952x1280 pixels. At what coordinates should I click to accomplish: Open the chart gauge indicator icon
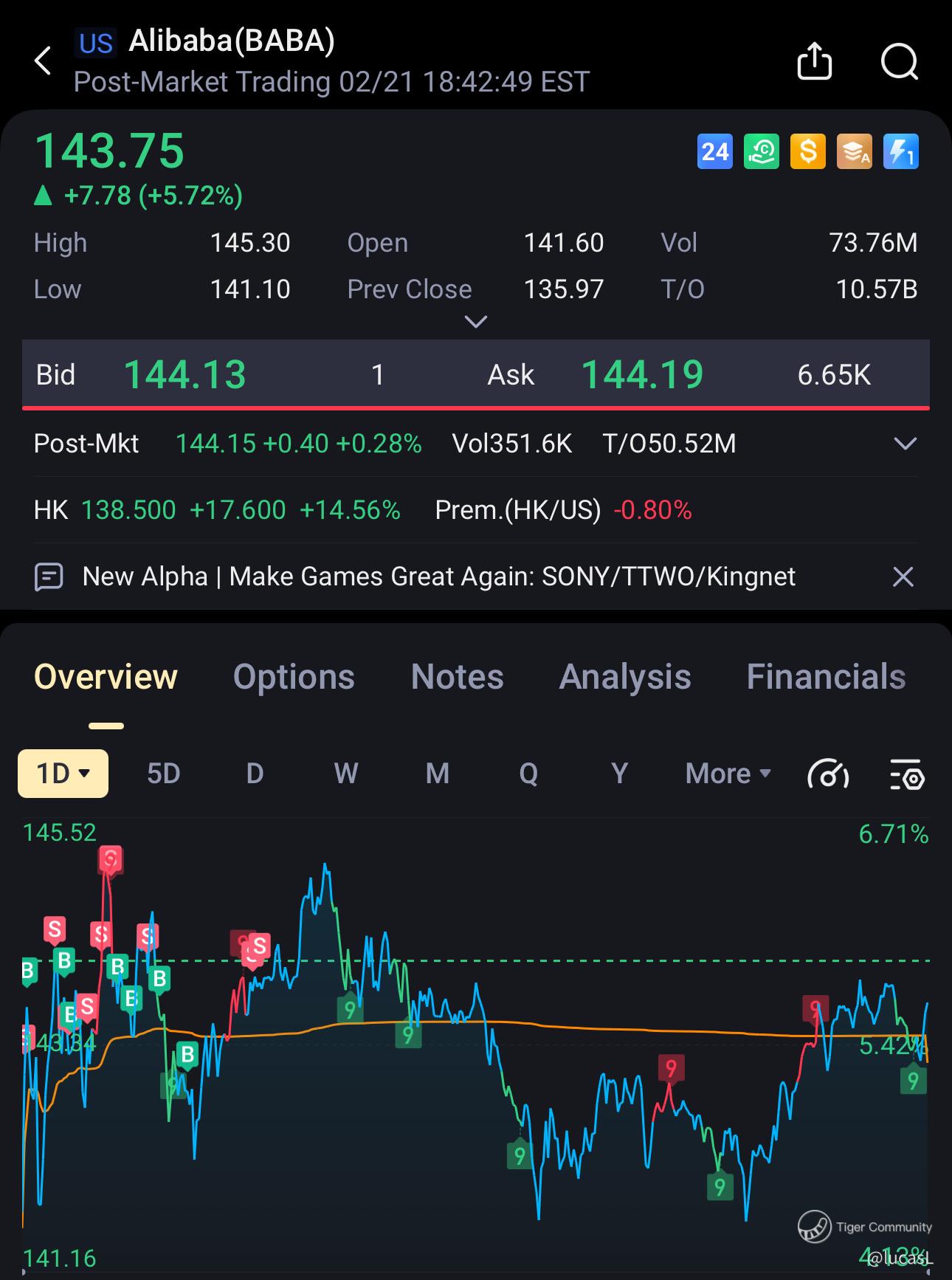[828, 774]
